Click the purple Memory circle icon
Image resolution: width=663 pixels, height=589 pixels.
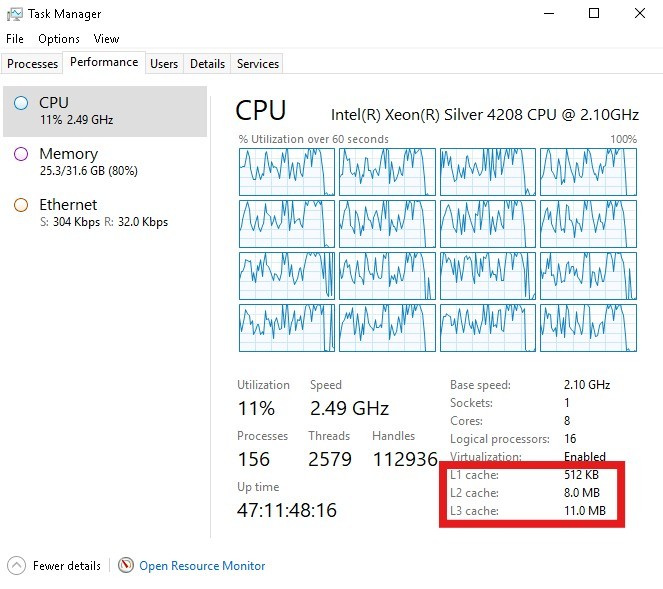[x=20, y=154]
